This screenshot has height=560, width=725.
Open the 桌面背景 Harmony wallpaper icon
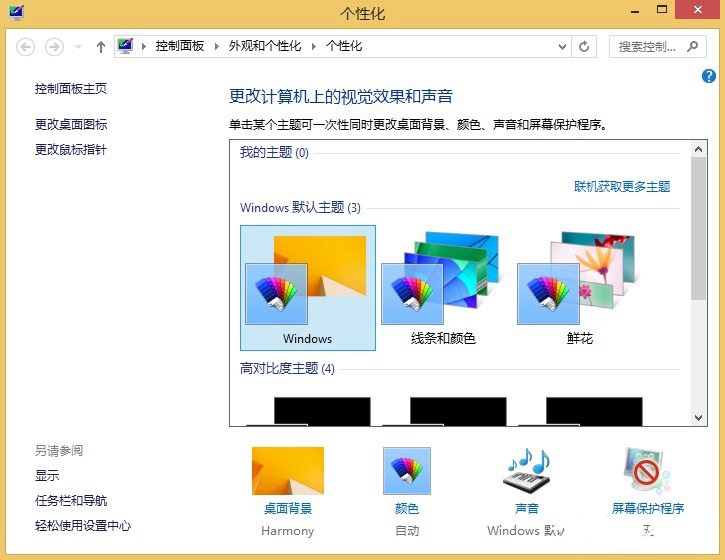[x=288, y=471]
